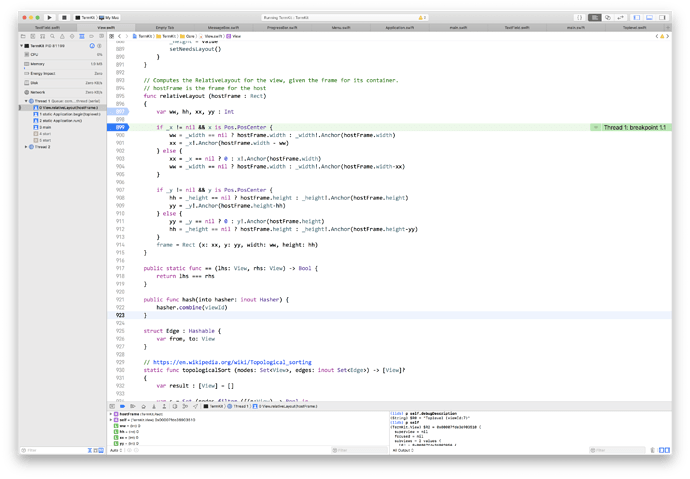Open the Breakpoint navigator
Viewport: 690px width, 479px height.
(x=92, y=37)
